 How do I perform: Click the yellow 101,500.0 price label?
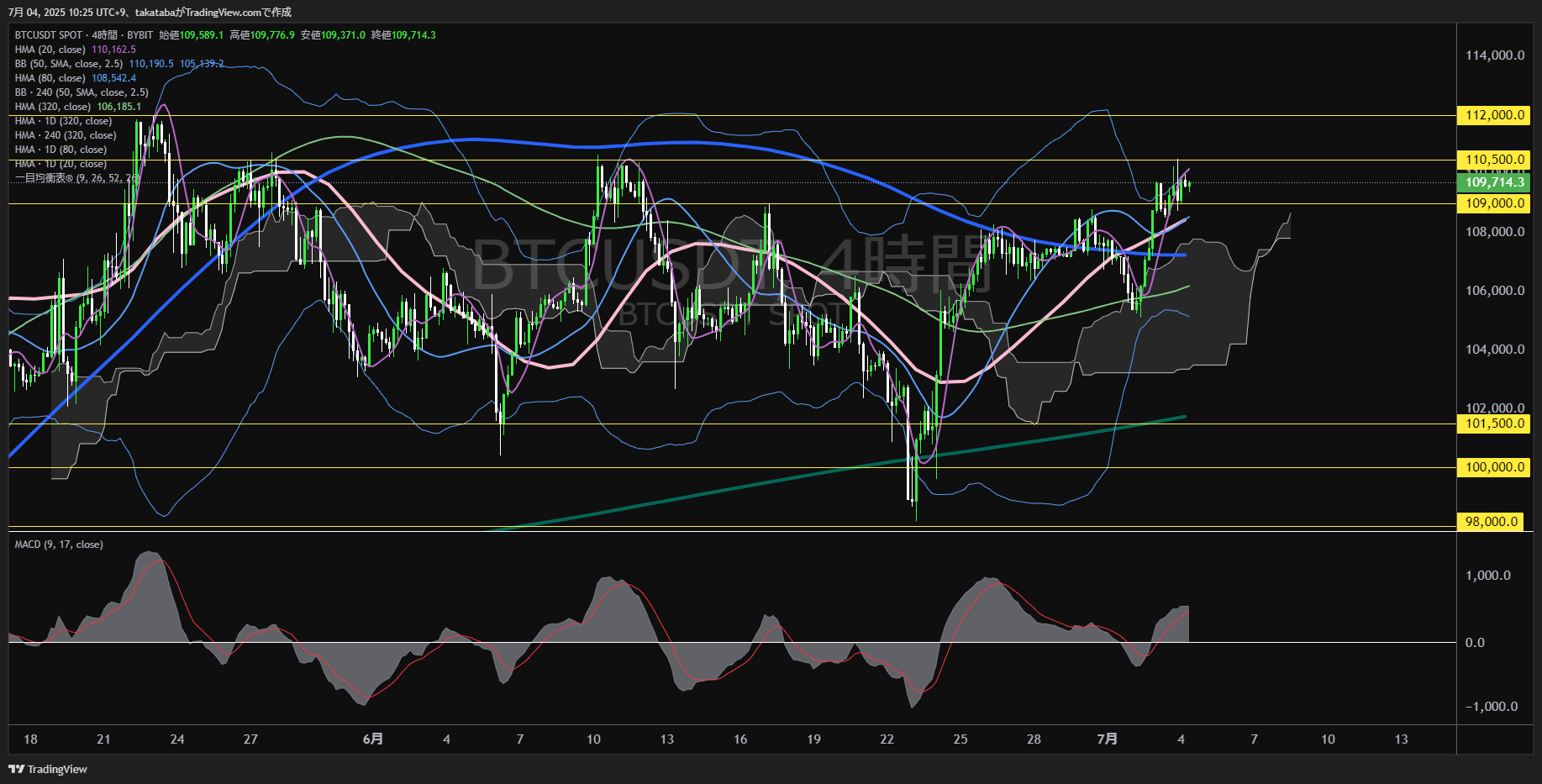[x=1495, y=424]
